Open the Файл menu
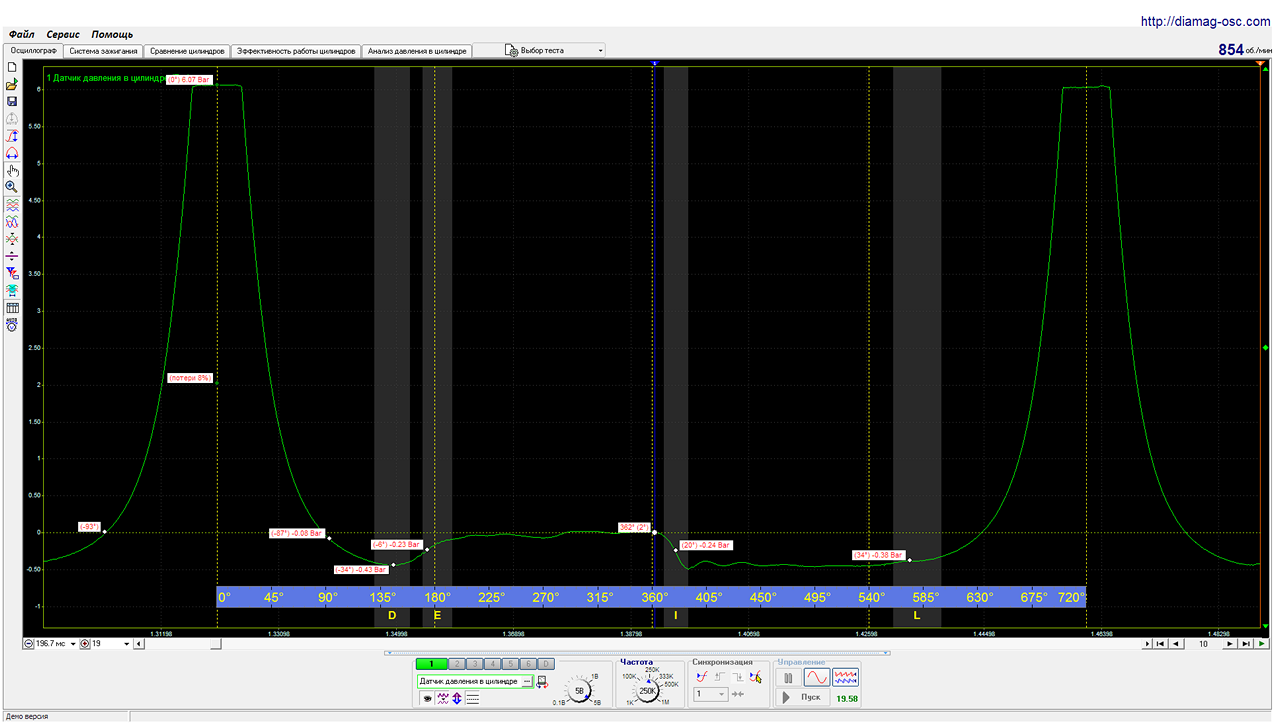The width and height of the screenshot is (1280, 725). [21, 34]
